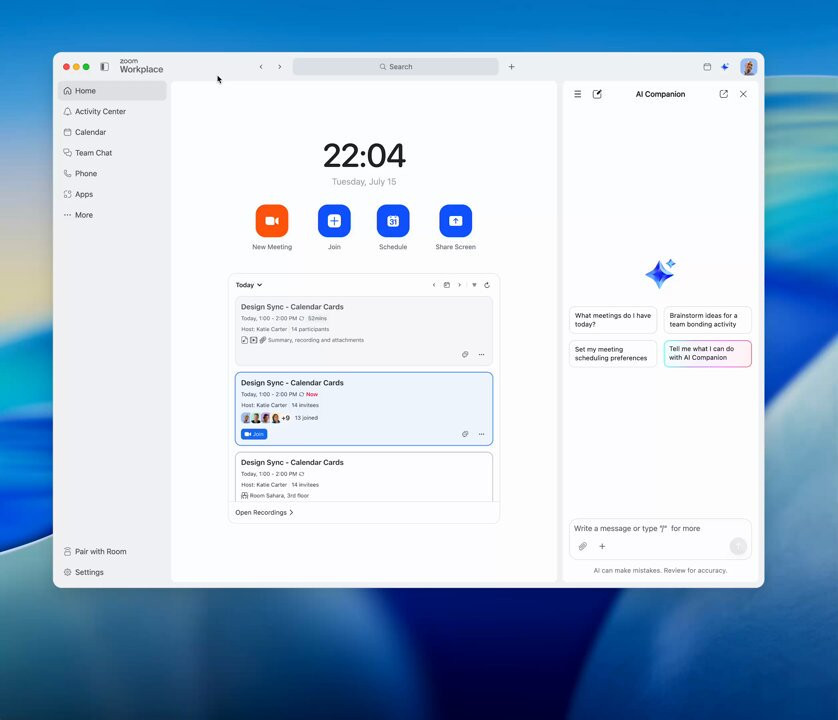
Task: Open the recording icon on first meeting card
Action: point(253,340)
